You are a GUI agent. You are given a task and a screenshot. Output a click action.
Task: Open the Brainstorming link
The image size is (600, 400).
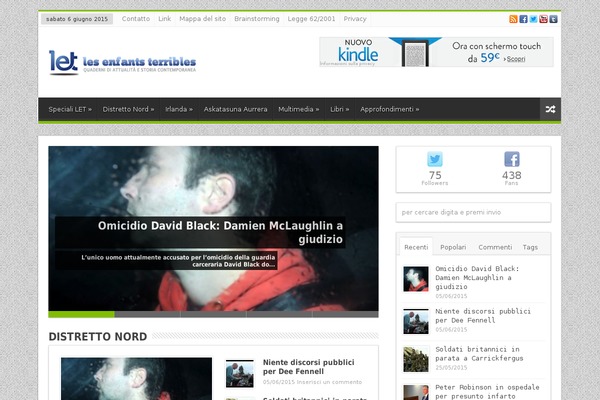coord(257,19)
